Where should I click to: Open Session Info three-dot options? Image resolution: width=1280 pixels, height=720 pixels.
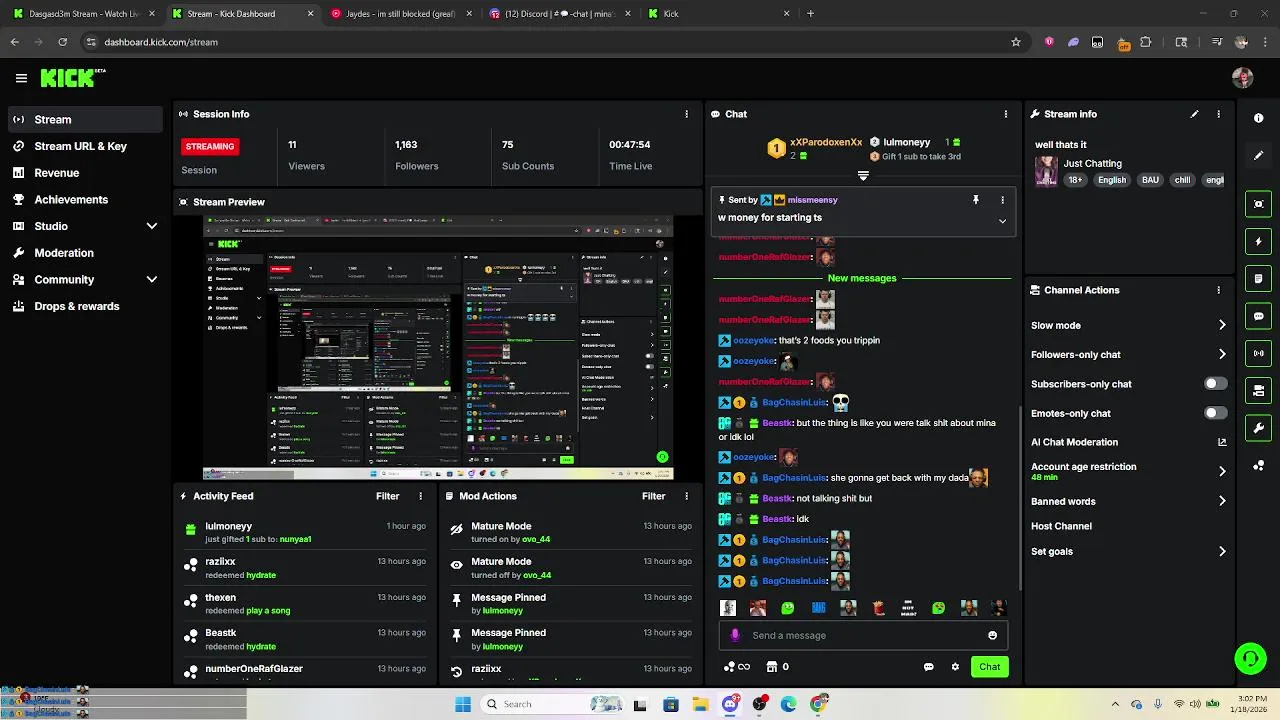point(686,114)
